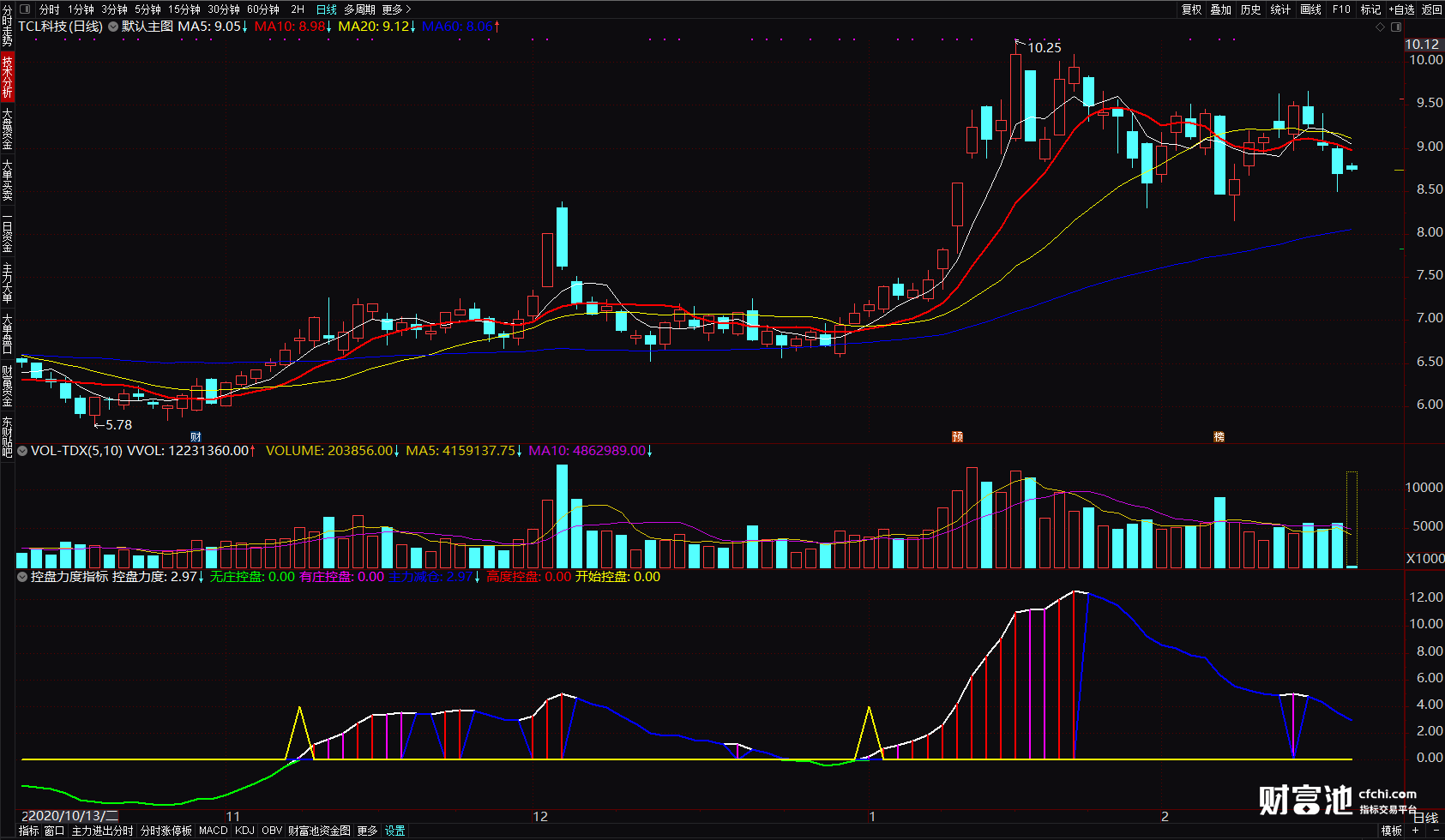Click the 日线 label at bottom right

[1425, 818]
